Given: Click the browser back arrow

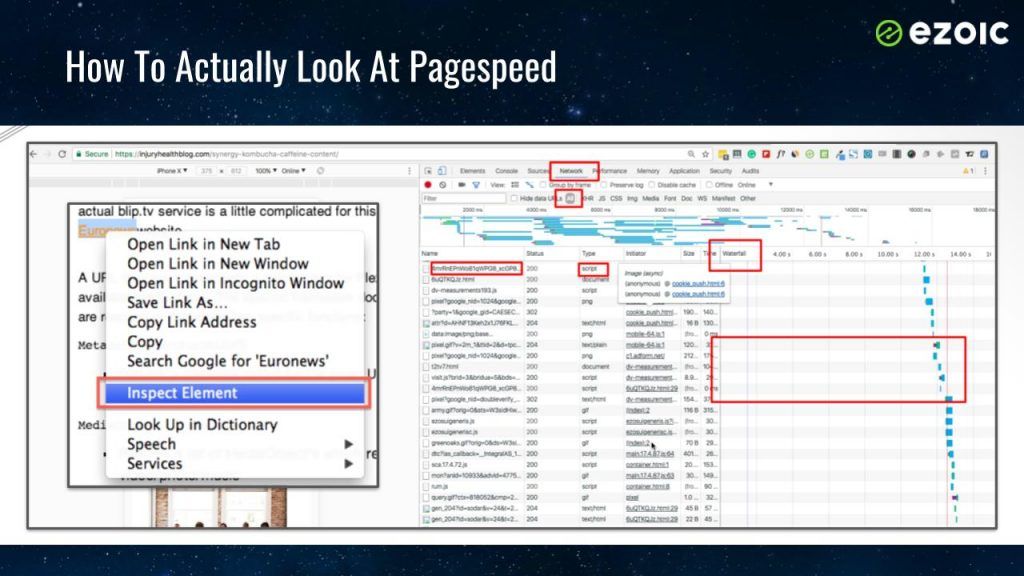Looking at the screenshot, I should pyautogui.click(x=34, y=154).
